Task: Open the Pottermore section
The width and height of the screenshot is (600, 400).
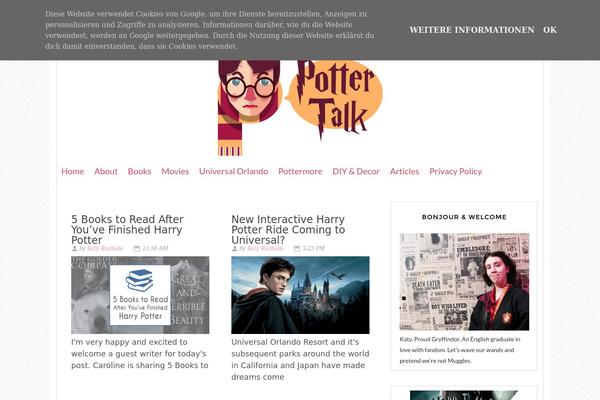Action: tap(300, 171)
